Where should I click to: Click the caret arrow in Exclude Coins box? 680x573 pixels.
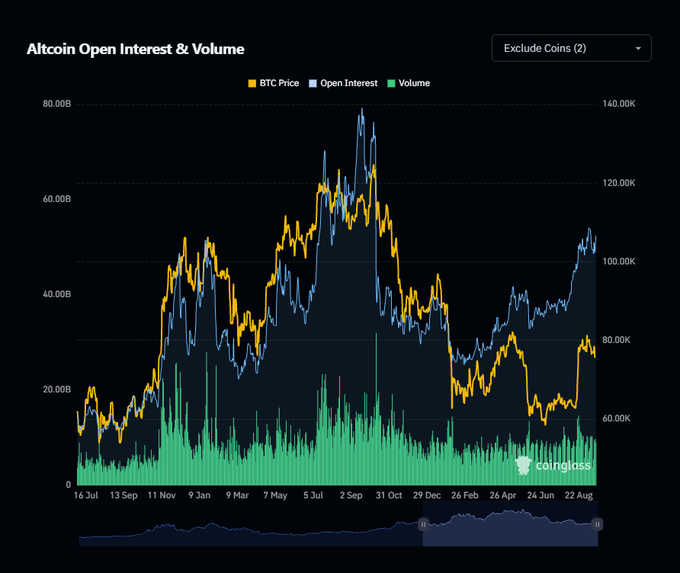pos(638,49)
